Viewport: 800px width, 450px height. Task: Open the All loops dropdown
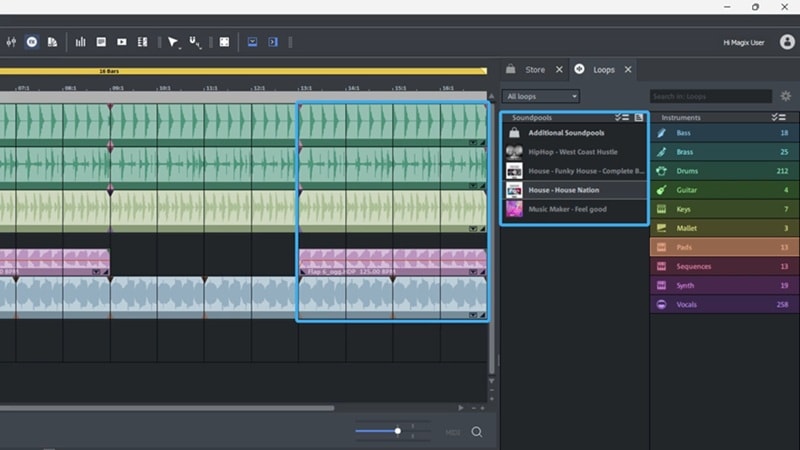coord(541,96)
